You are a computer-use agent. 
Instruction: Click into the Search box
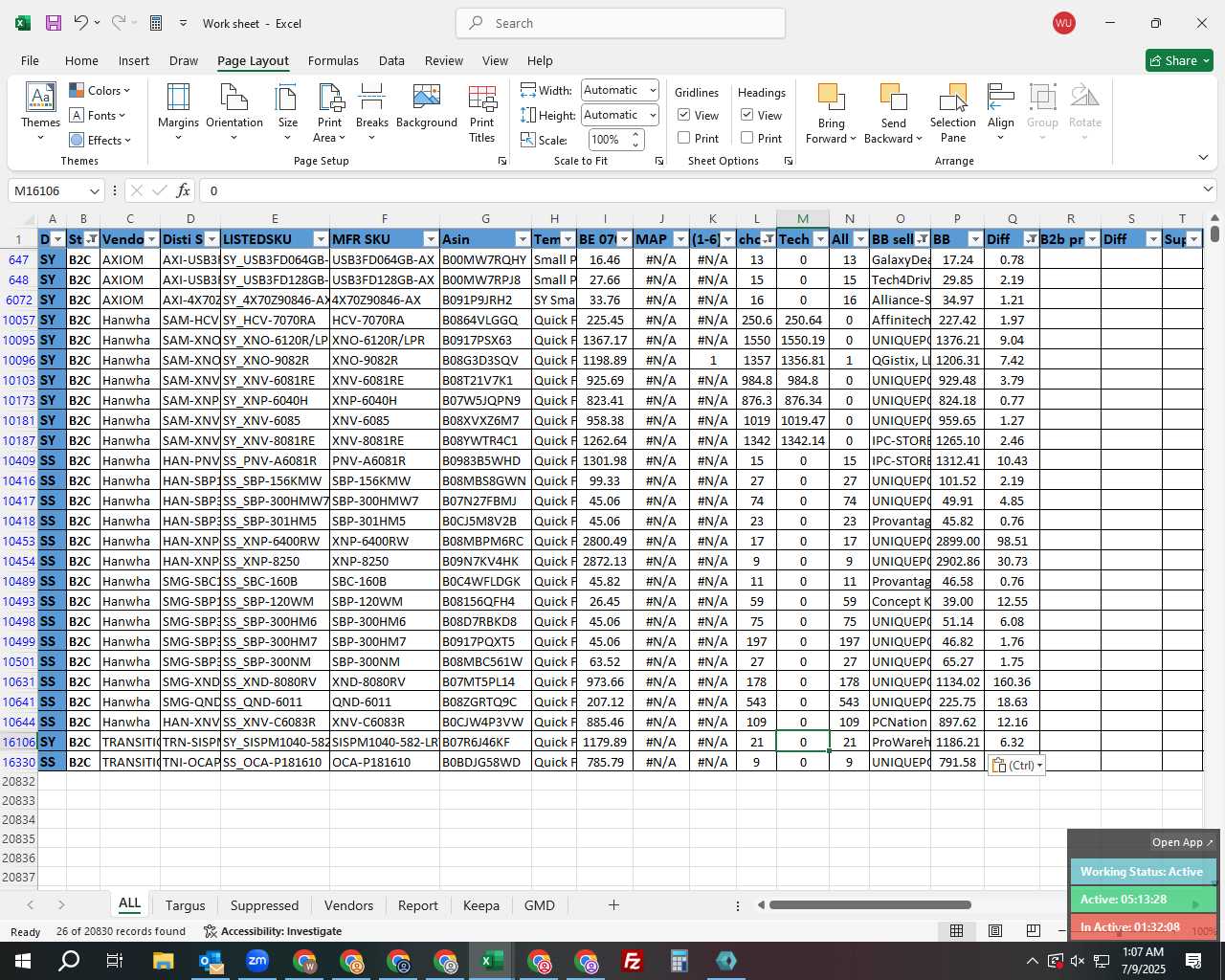click(x=621, y=23)
